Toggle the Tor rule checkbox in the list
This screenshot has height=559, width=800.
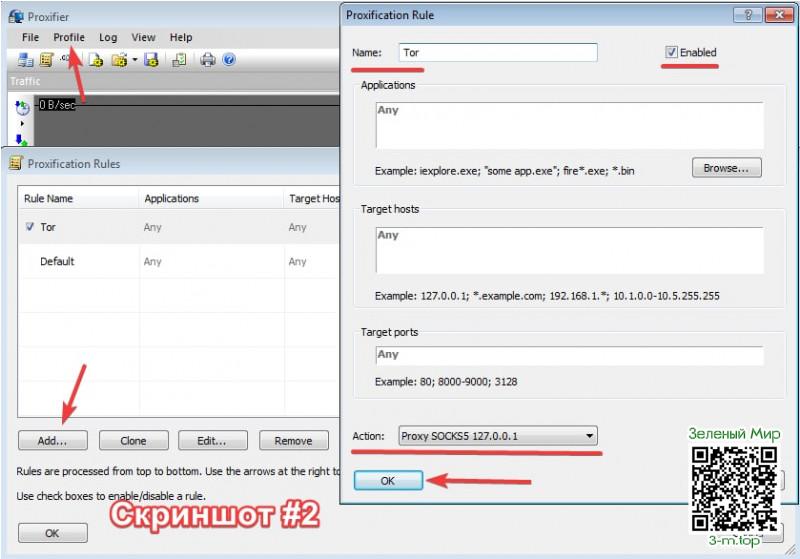[x=30, y=227]
